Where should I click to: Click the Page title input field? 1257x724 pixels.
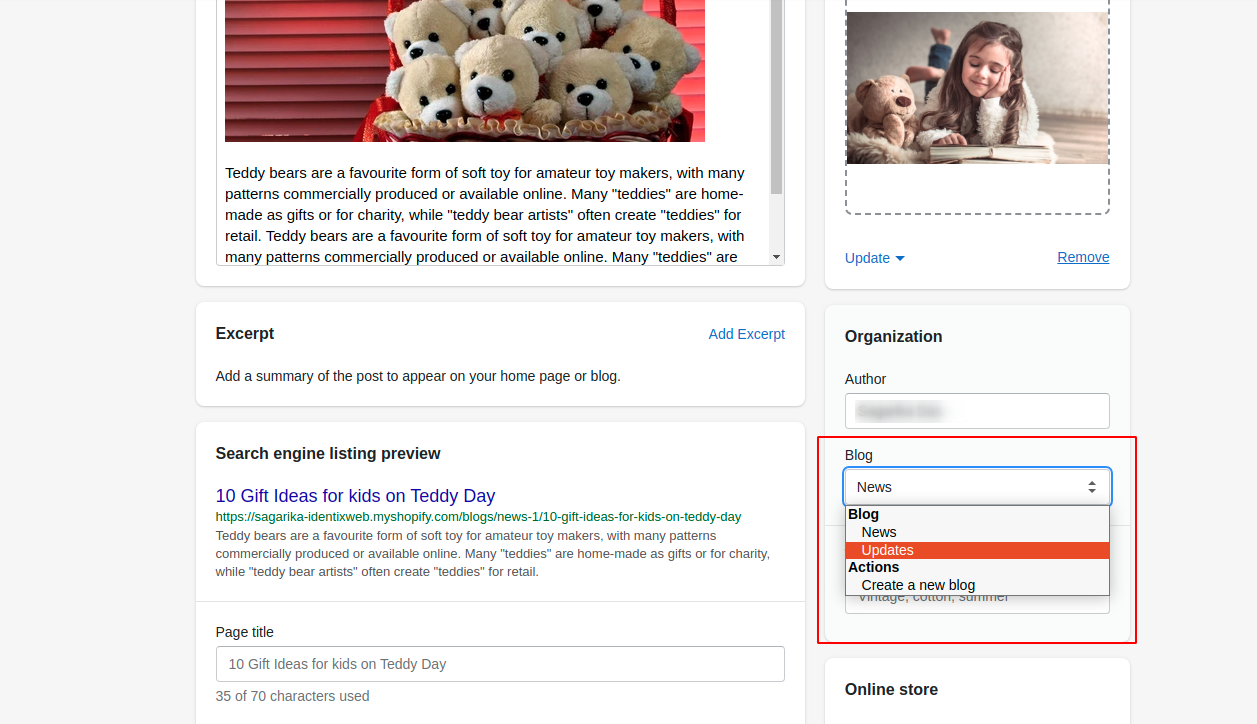click(500, 664)
